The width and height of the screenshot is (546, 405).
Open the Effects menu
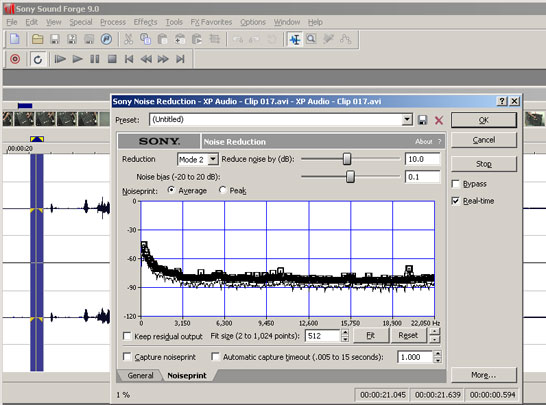pos(146,22)
